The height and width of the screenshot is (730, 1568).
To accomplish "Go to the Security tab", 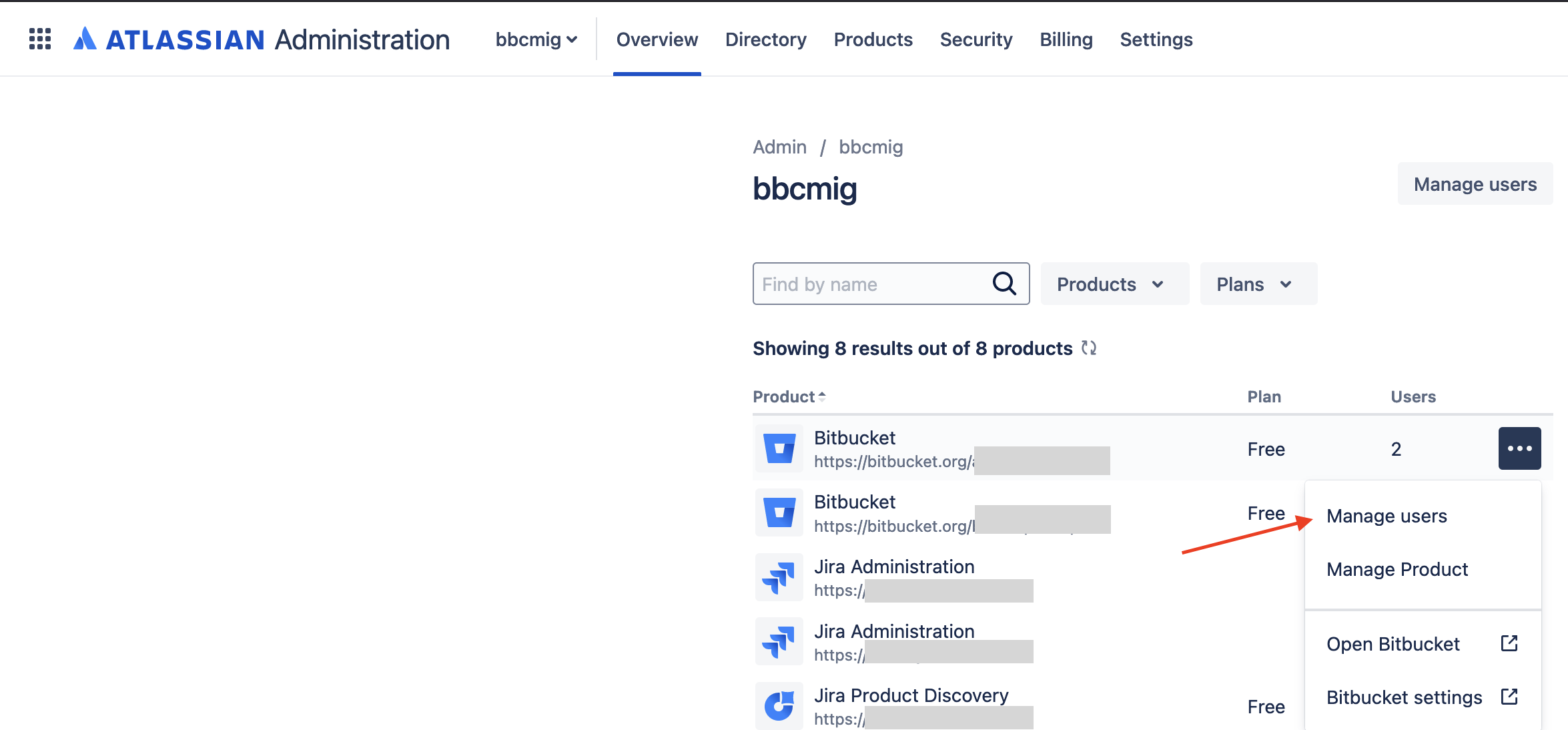I will tap(975, 39).
